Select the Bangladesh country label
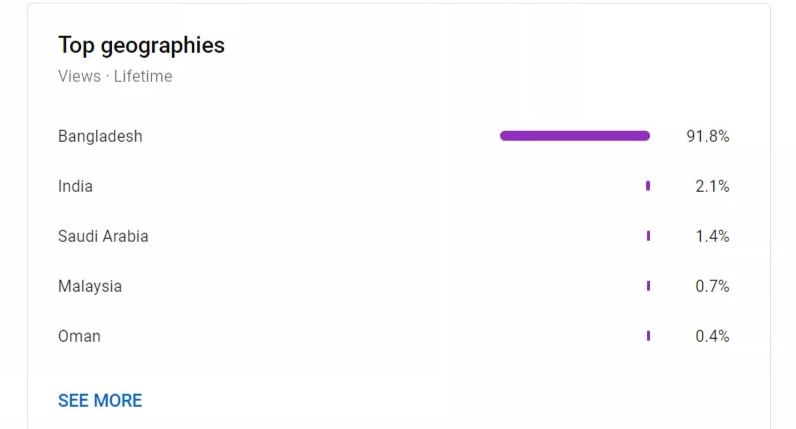796x429 pixels. (x=100, y=136)
